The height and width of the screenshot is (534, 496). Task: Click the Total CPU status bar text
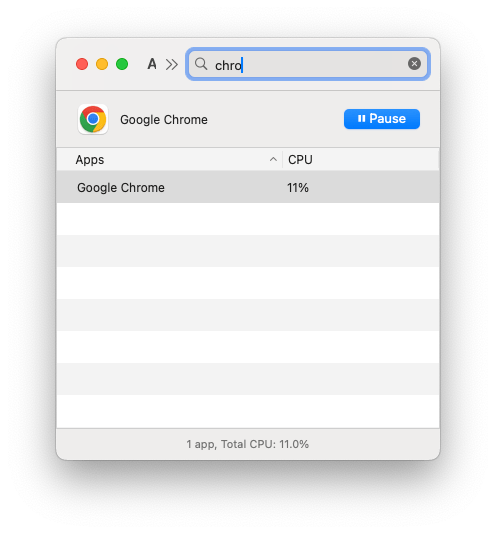[x=248, y=444]
